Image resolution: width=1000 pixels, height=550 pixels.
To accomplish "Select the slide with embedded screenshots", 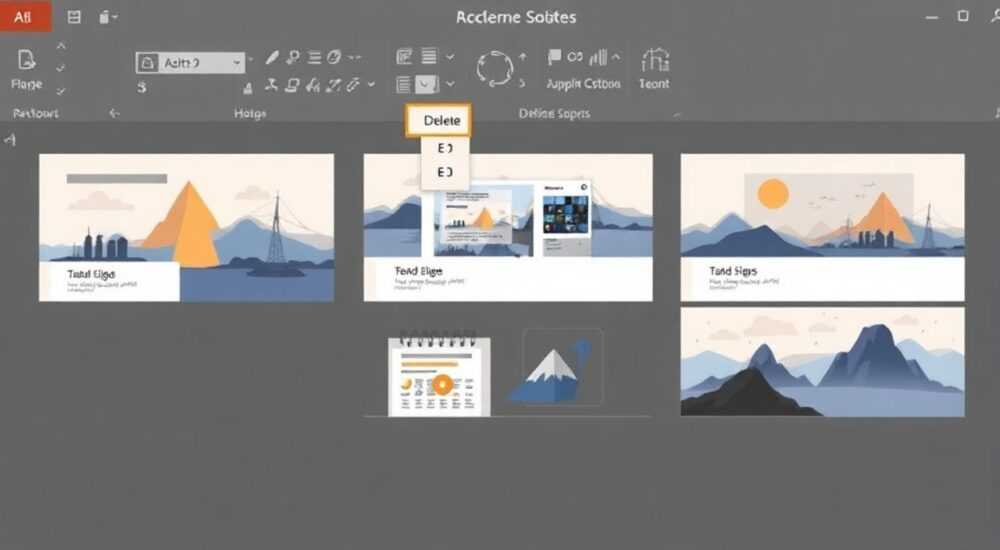I will pos(508,227).
